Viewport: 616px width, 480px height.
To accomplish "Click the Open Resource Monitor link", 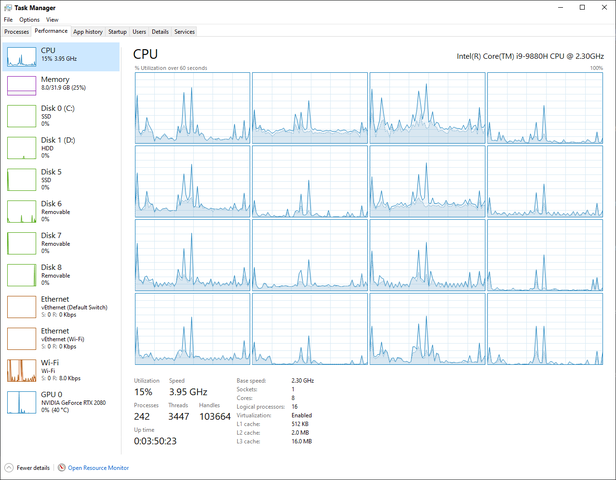I will (98, 467).
